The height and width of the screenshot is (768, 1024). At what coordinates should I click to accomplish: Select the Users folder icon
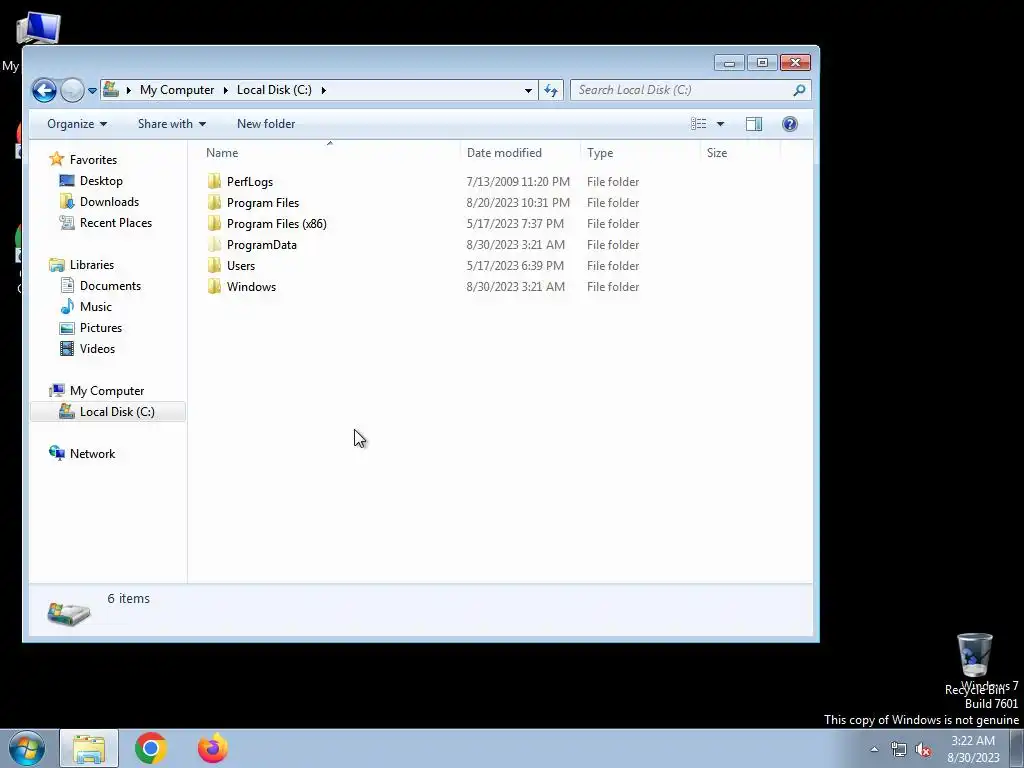(x=214, y=265)
